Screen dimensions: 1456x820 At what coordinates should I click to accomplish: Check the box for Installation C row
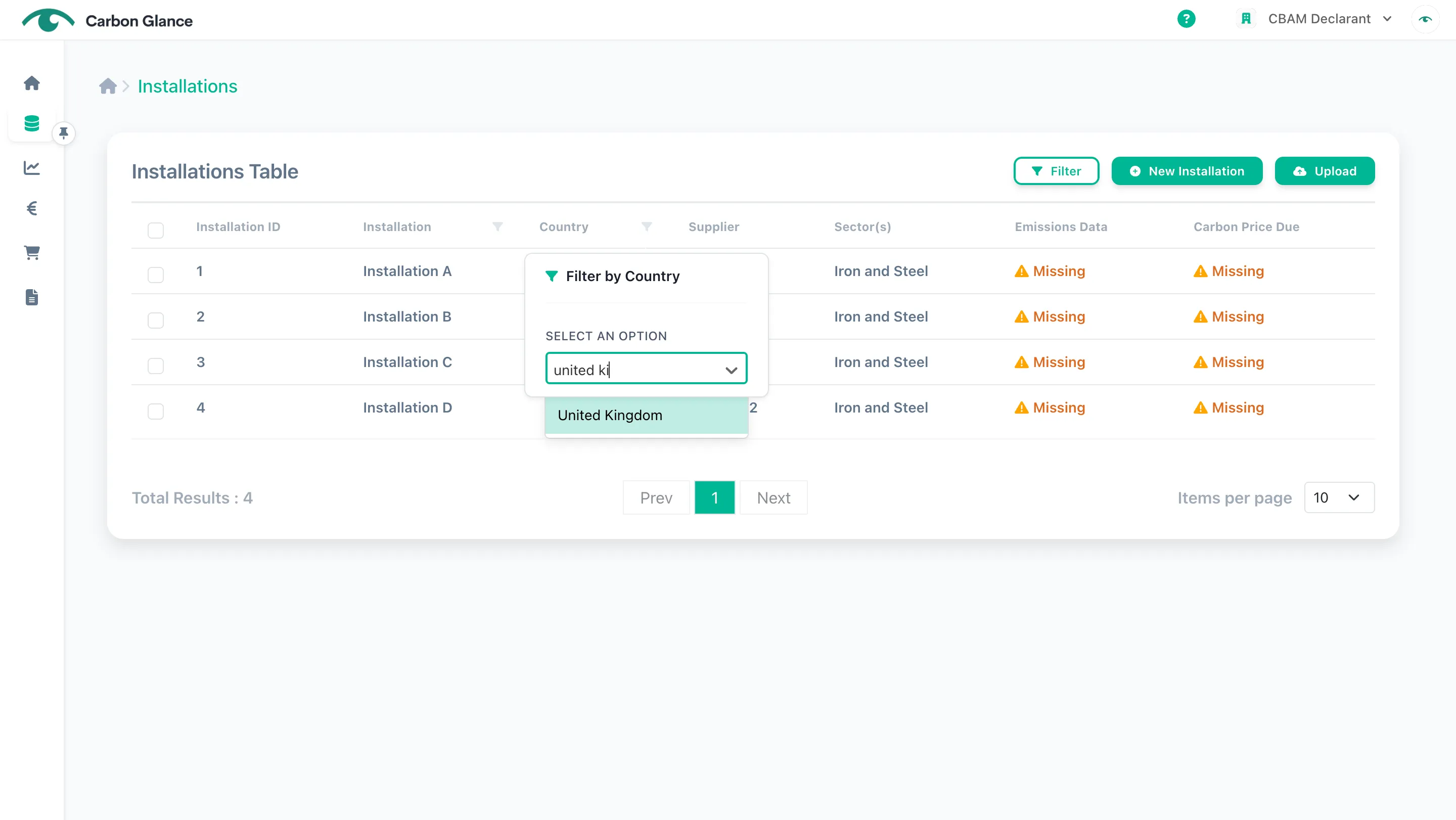[x=155, y=366]
